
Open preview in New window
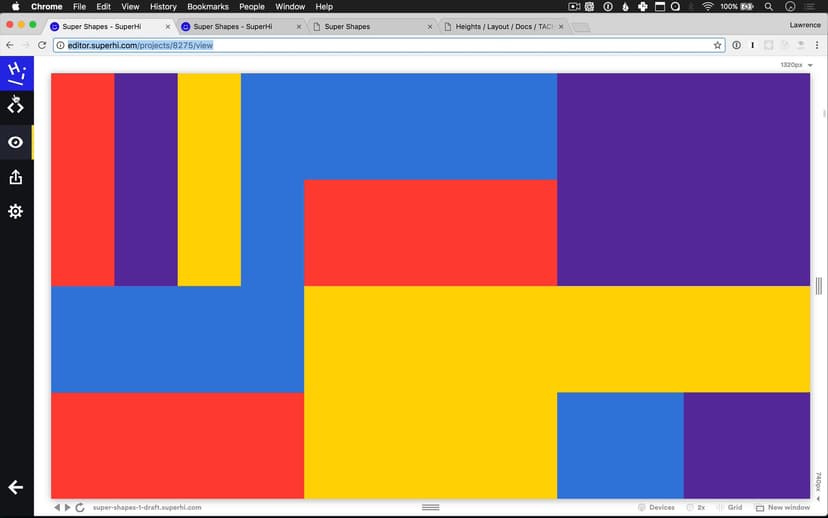coord(782,508)
